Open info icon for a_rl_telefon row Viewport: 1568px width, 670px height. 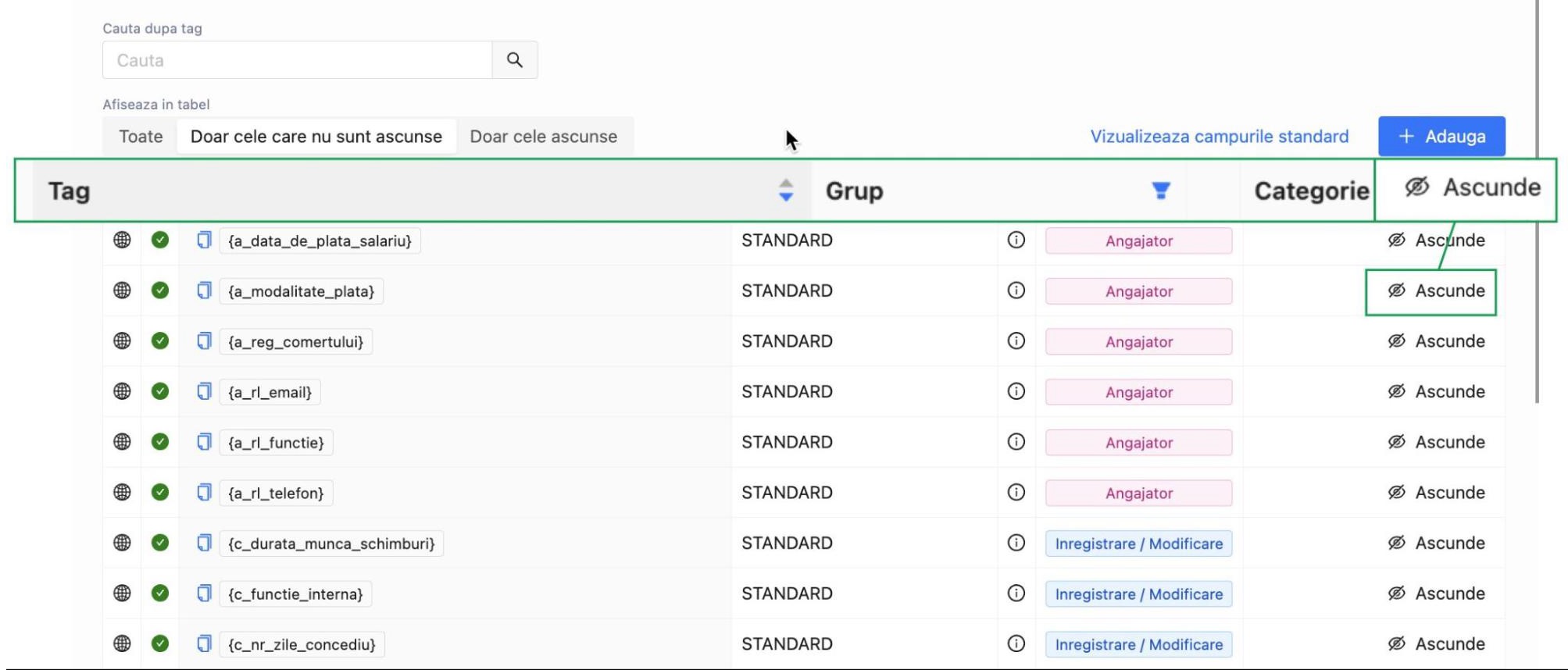pyautogui.click(x=1016, y=492)
